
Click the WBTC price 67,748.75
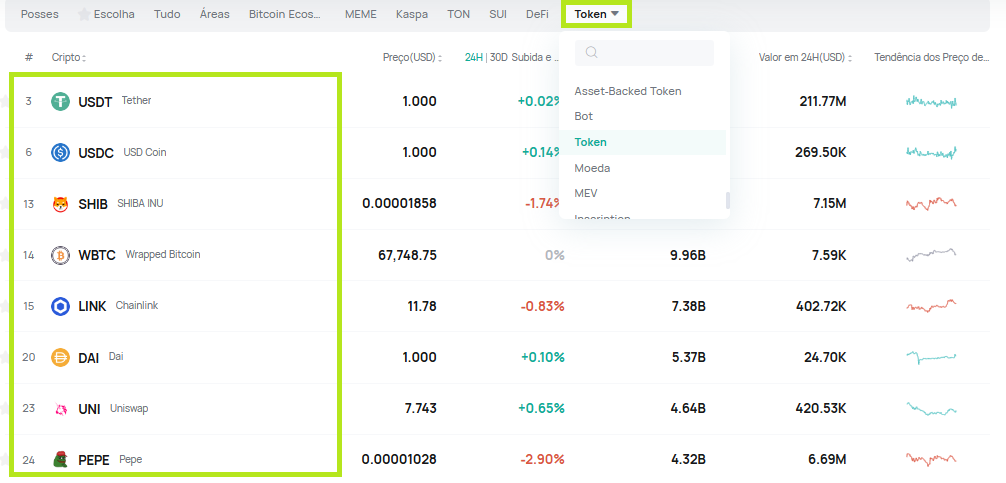pos(407,255)
